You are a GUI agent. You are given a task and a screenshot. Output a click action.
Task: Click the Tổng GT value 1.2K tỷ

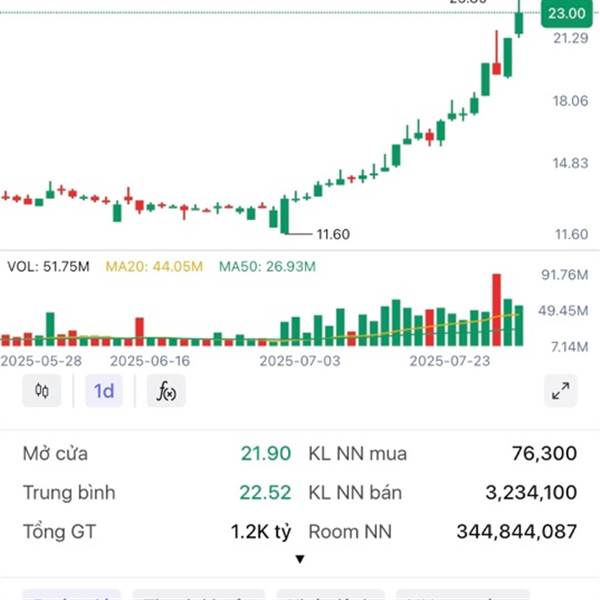point(261,532)
